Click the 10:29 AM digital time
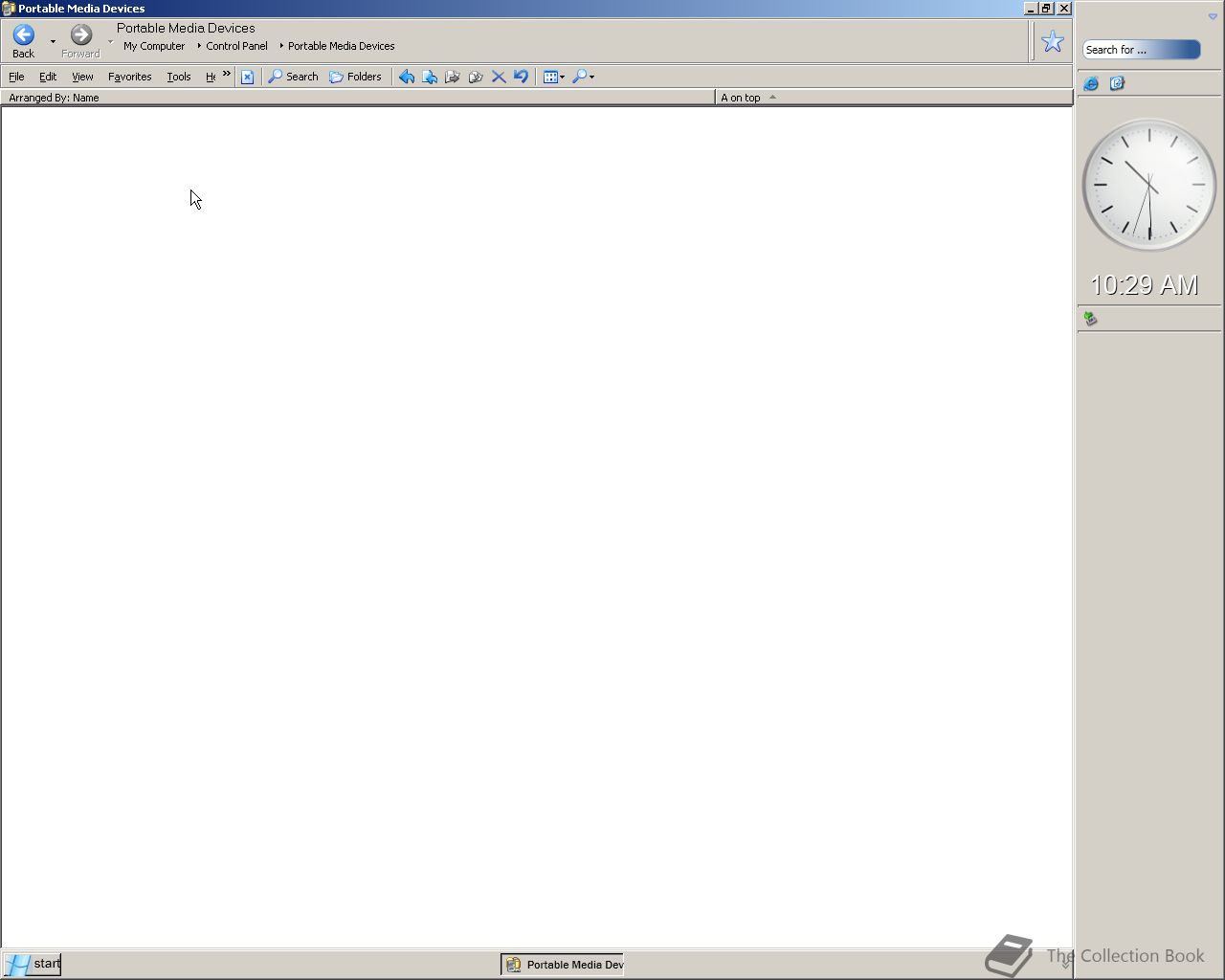Image resolution: width=1225 pixels, height=980 pixels. tap(1145, 285)
